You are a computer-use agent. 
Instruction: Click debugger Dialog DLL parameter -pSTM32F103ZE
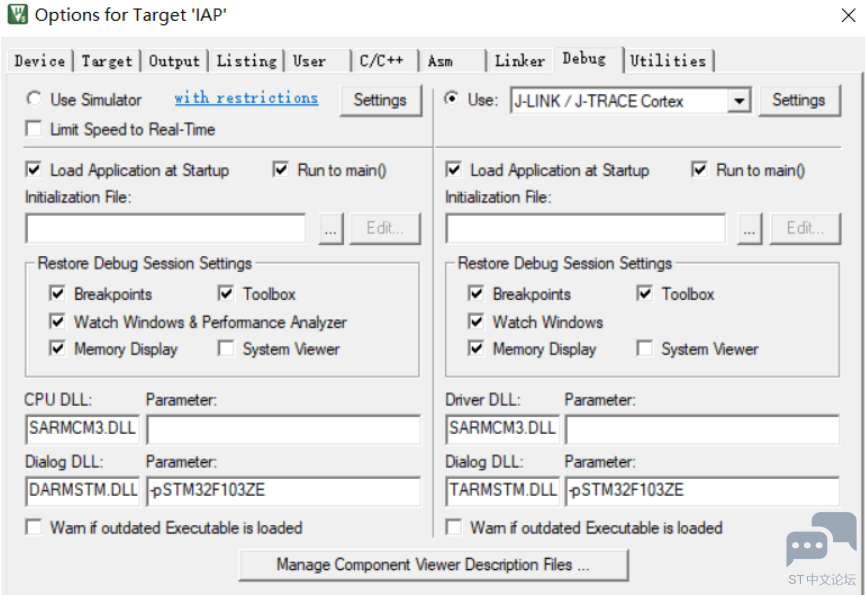click(703, 491)
